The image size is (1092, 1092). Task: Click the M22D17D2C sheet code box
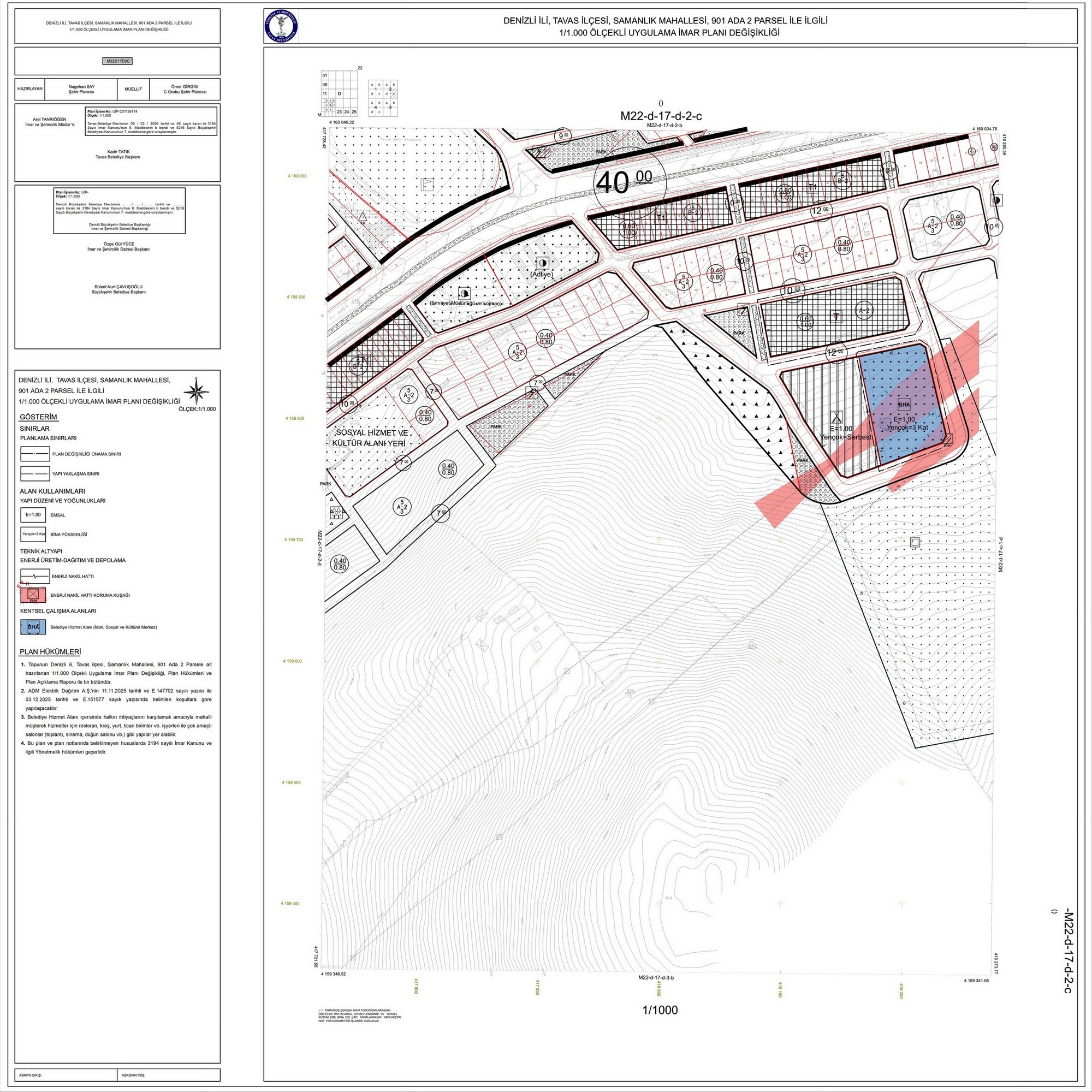coord(117,61)
